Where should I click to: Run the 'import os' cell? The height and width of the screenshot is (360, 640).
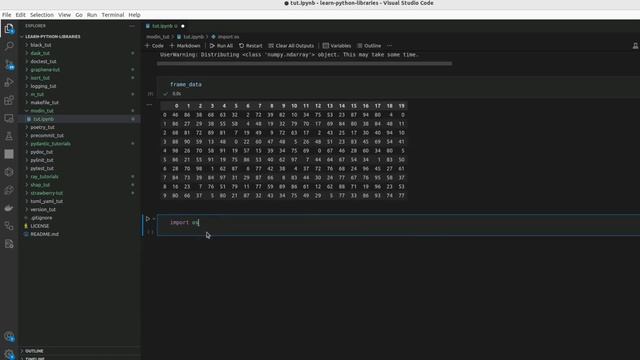(148, 219)
